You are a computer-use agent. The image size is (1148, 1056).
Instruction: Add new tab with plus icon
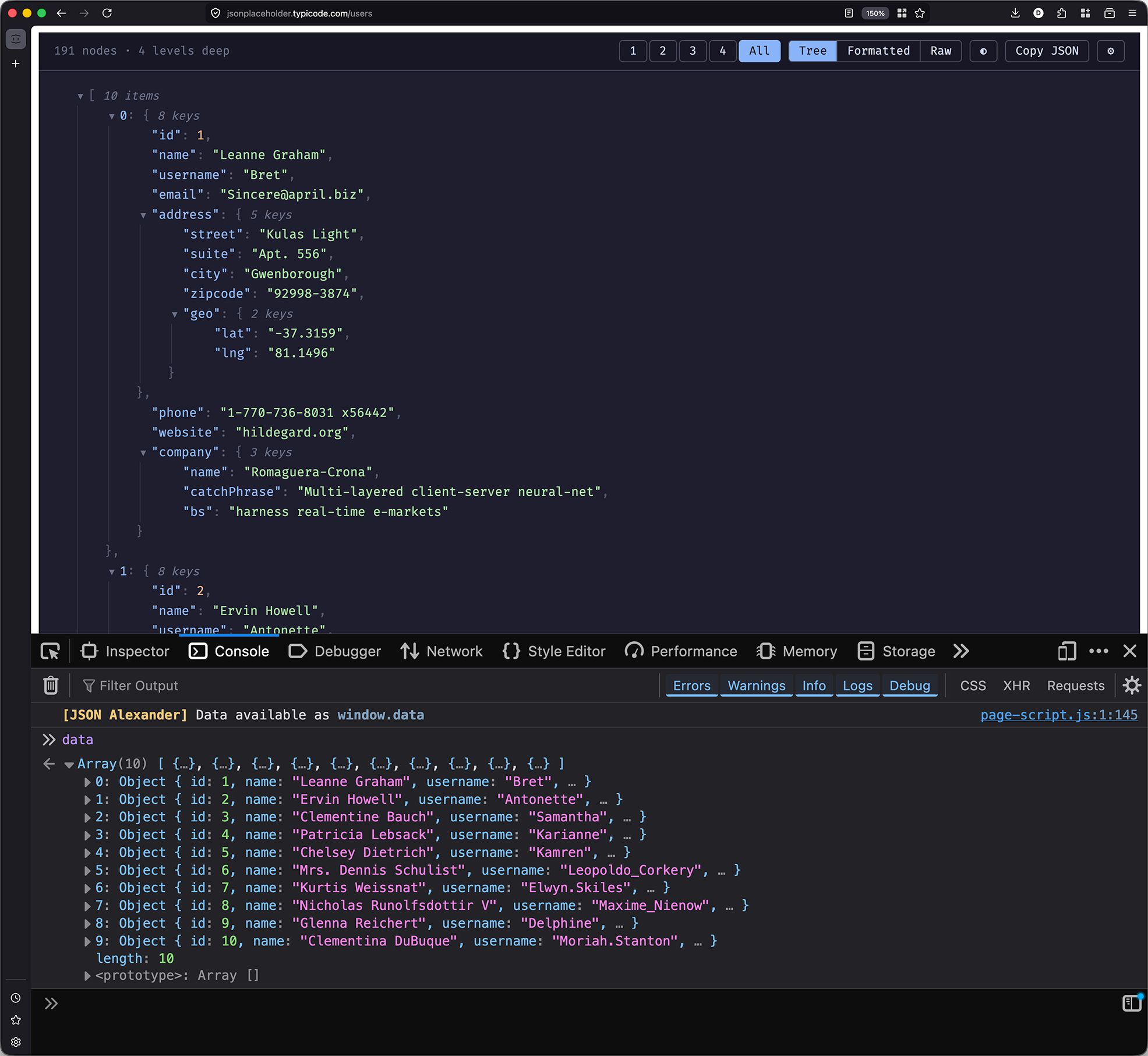[x=16, y=63]
